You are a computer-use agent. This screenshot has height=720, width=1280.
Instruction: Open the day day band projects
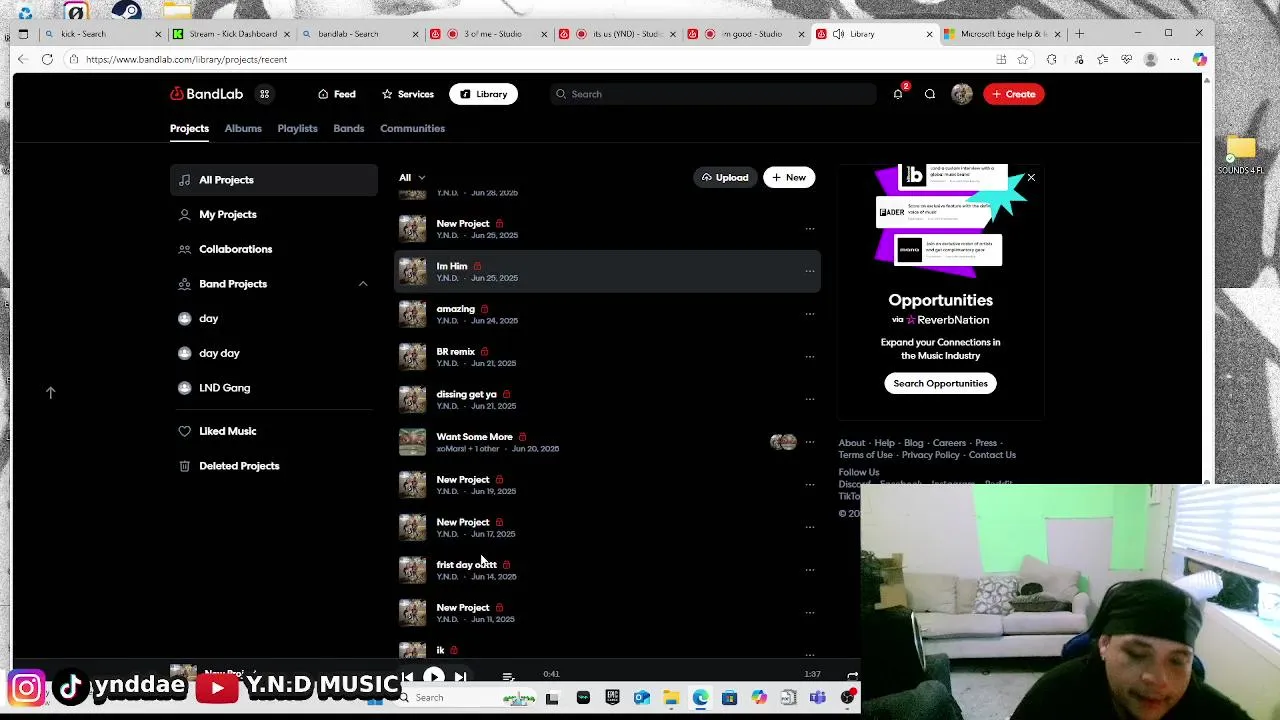click(274, 353)
